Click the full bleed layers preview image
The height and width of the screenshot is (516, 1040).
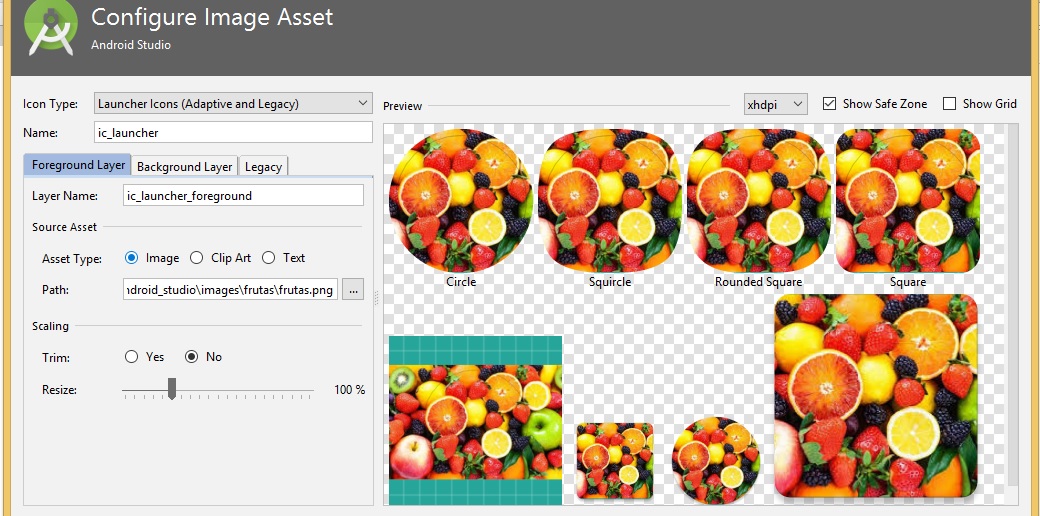pyautogui.click(x=475, y=420)
